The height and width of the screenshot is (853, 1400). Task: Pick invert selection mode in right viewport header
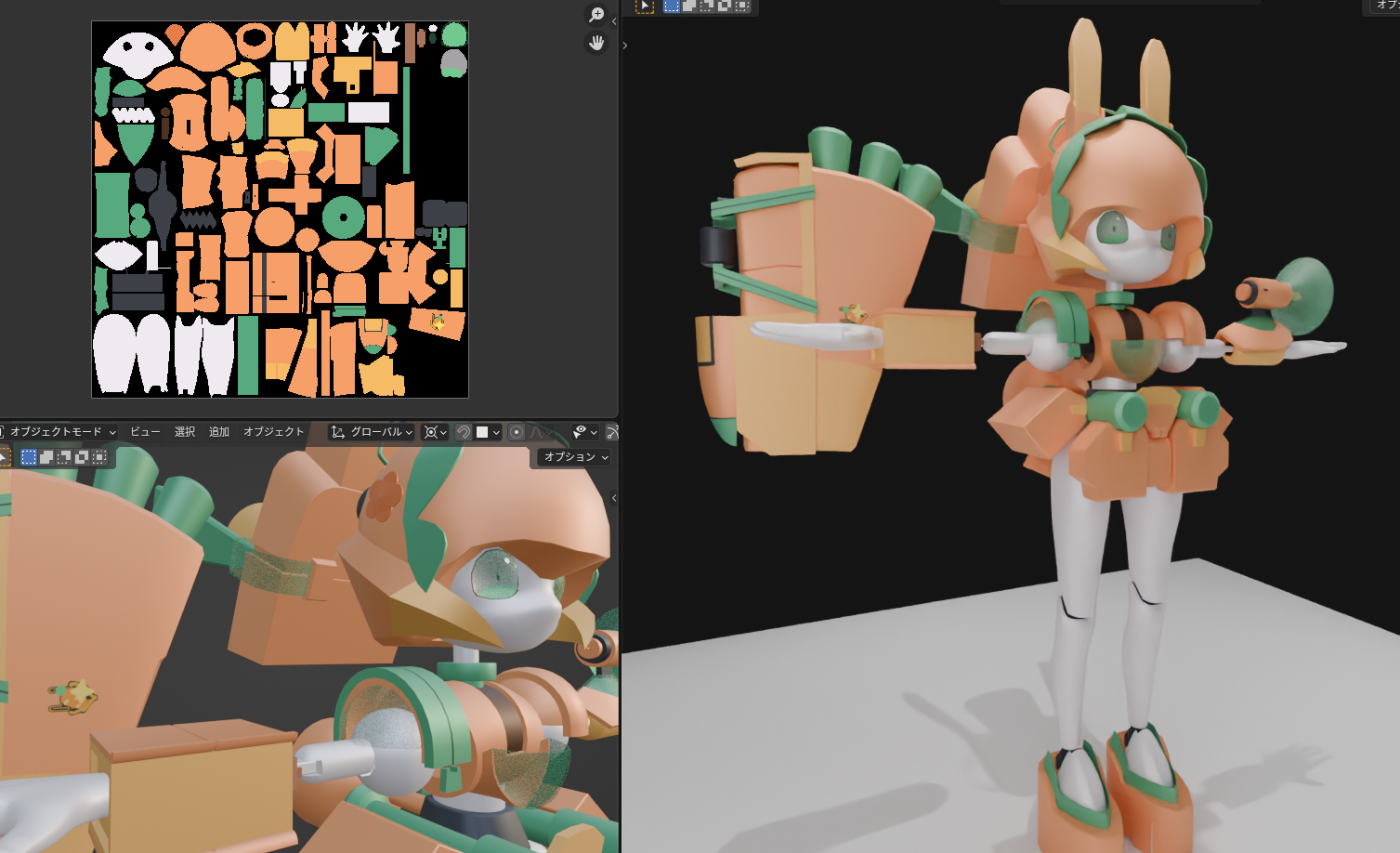725,6
